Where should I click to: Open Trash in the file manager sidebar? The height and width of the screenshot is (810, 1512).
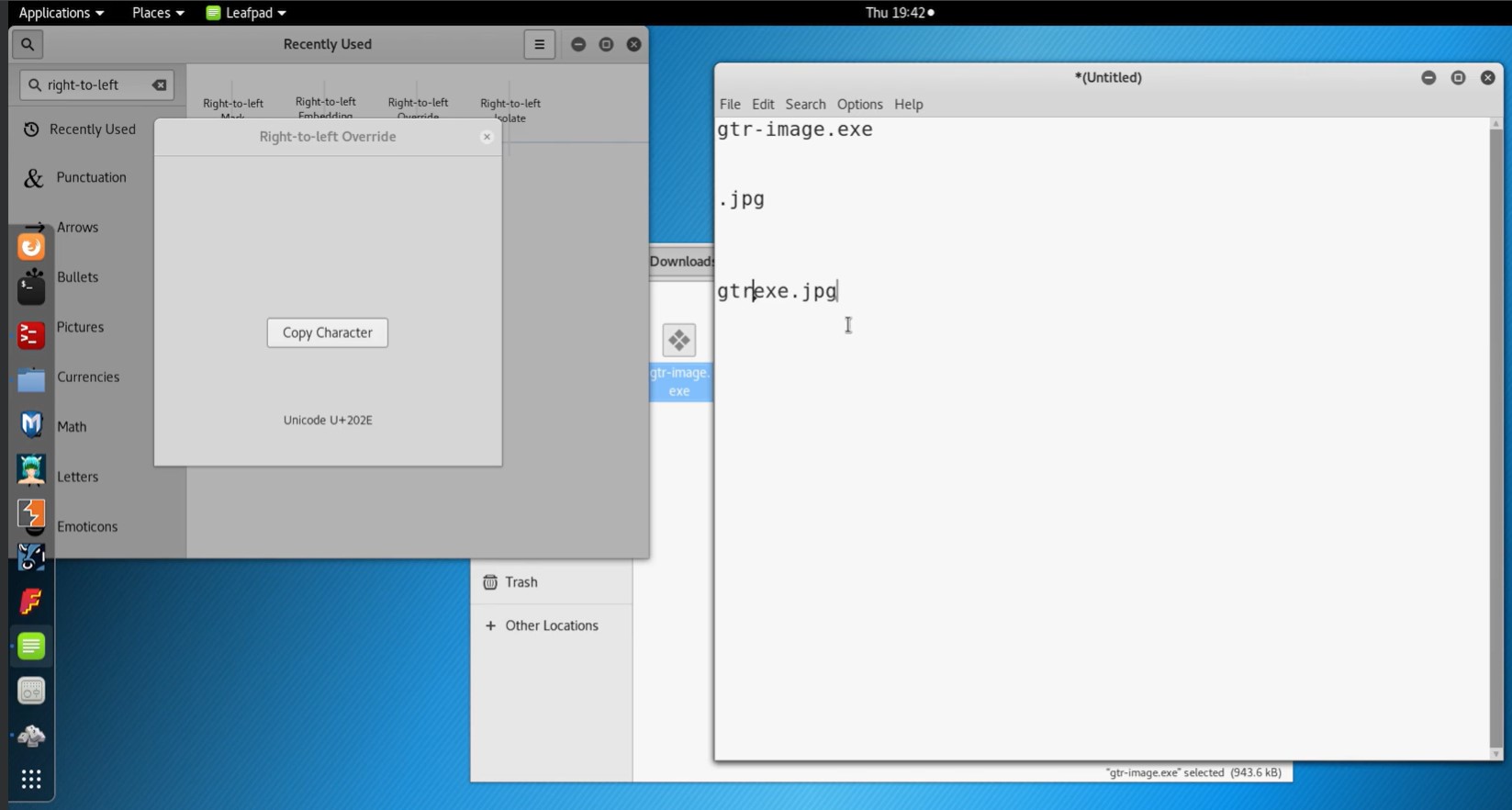coord(521,582)
